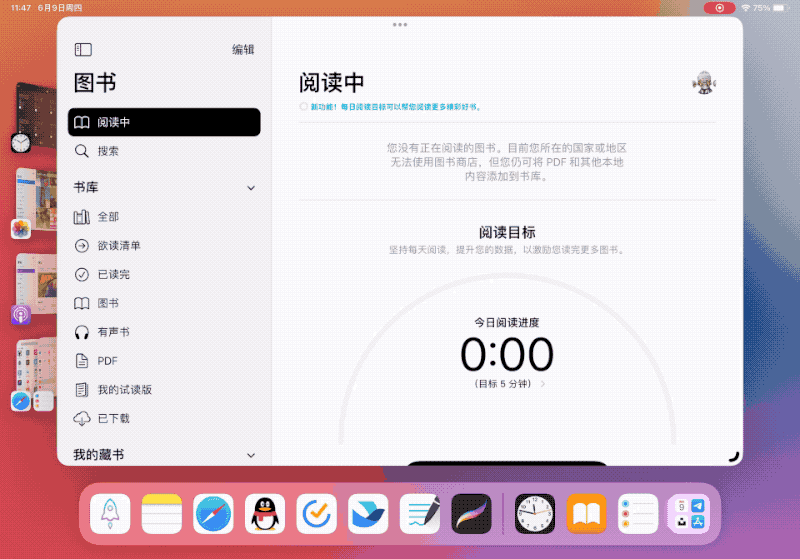The image size is (800, 559).
Task: Open the checkmark to-do app in Dock
Action: (317, 514)
